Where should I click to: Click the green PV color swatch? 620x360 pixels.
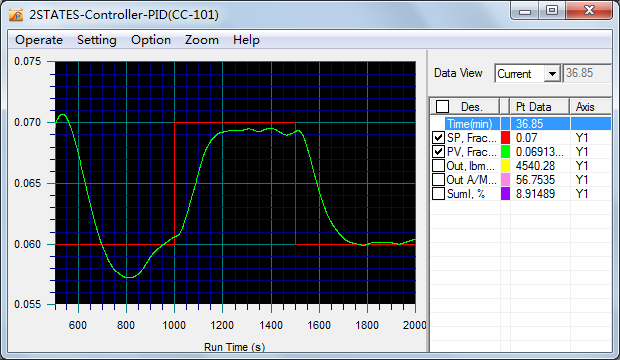pyautogui.click(x=505, y=152)
